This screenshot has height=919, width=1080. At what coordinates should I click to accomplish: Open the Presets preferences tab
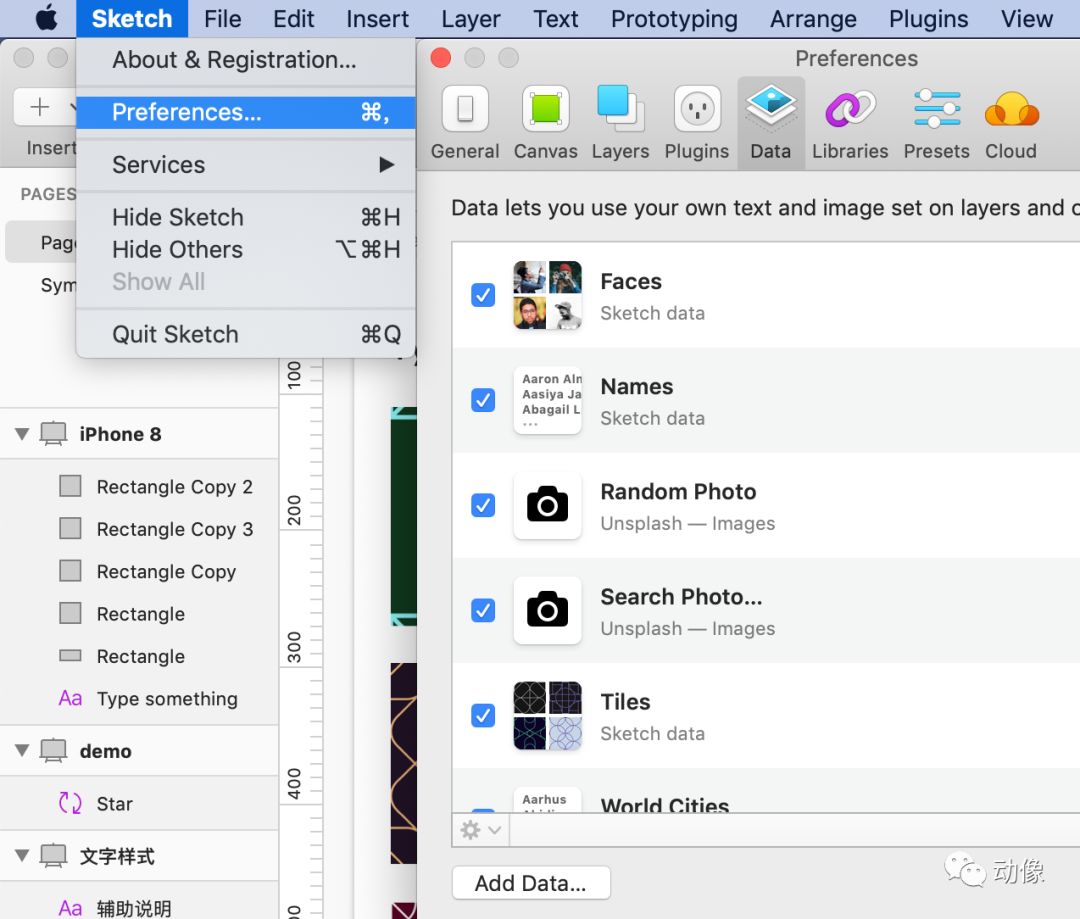[x=936, y=123]
